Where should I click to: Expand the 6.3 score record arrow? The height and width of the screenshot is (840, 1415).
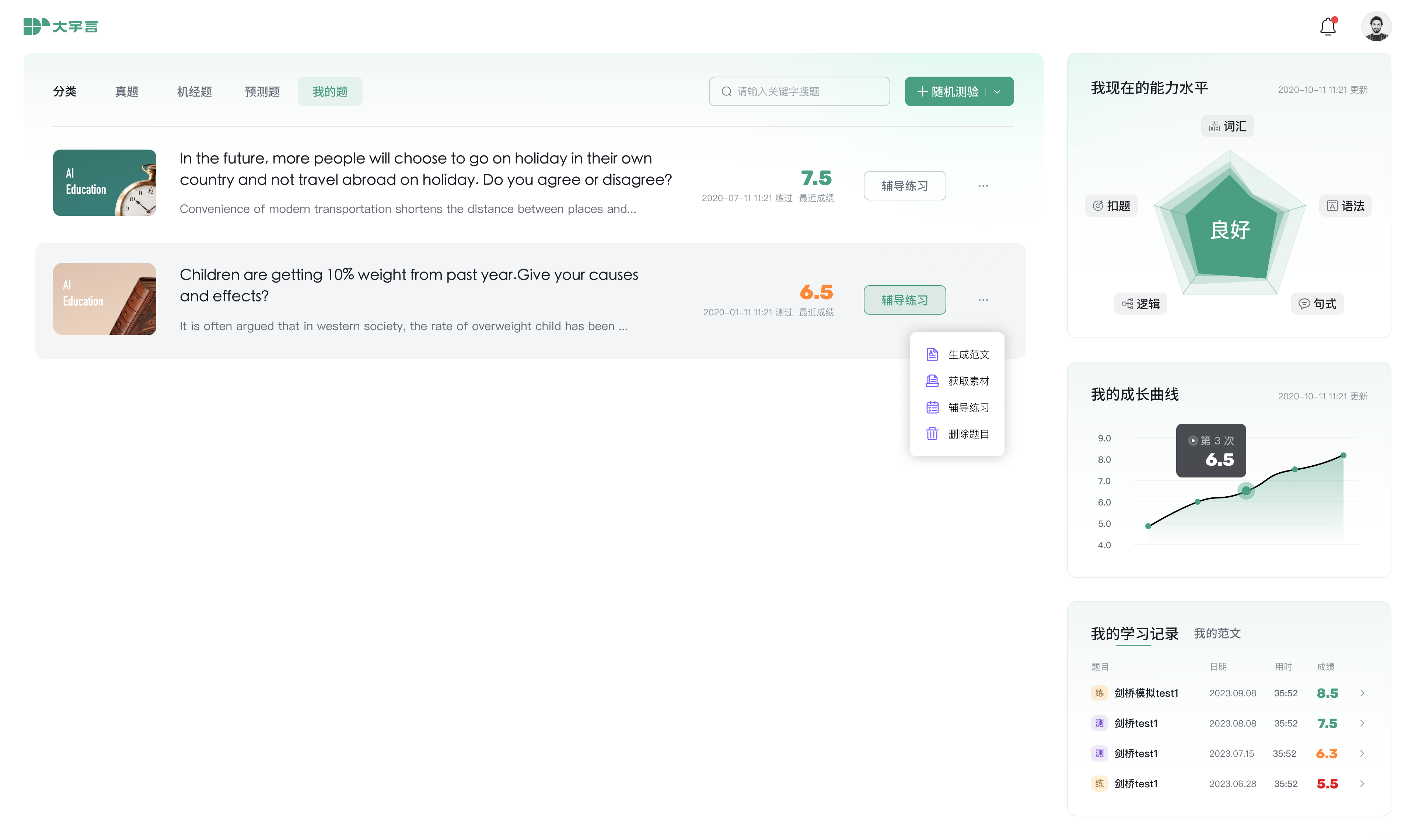[1362, 753]
